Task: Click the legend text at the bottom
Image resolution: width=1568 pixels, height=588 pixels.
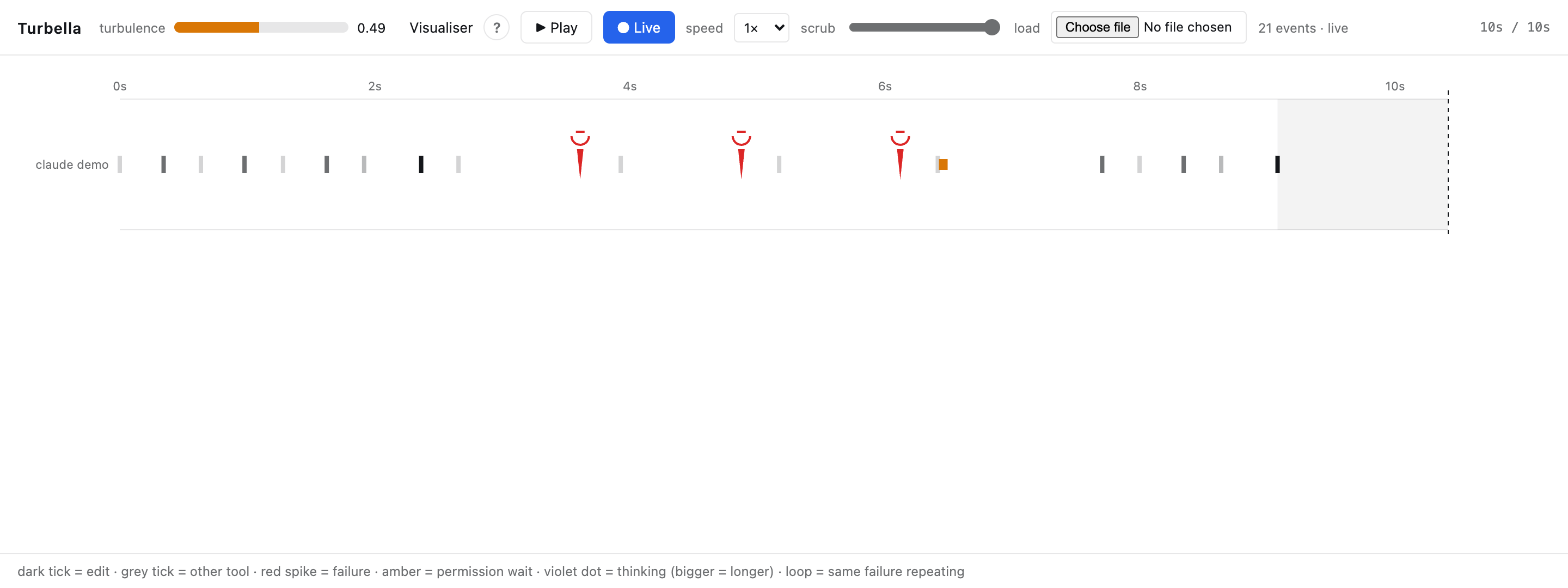Action: tap(491, 571)
